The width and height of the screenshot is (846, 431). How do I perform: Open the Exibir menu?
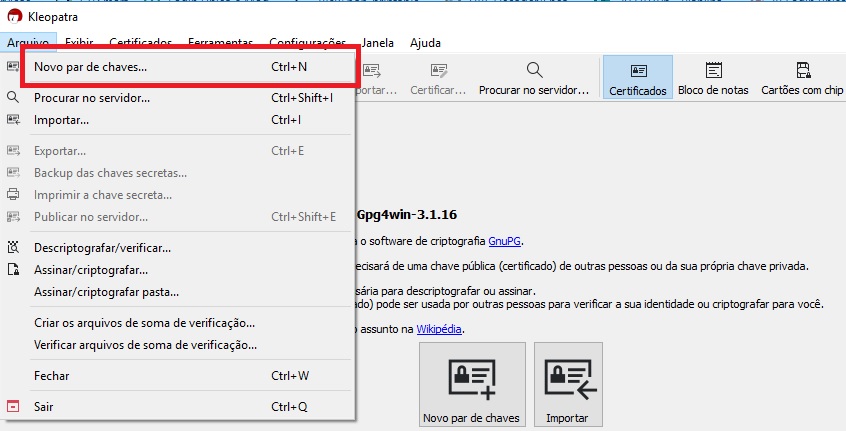point(79,42)
